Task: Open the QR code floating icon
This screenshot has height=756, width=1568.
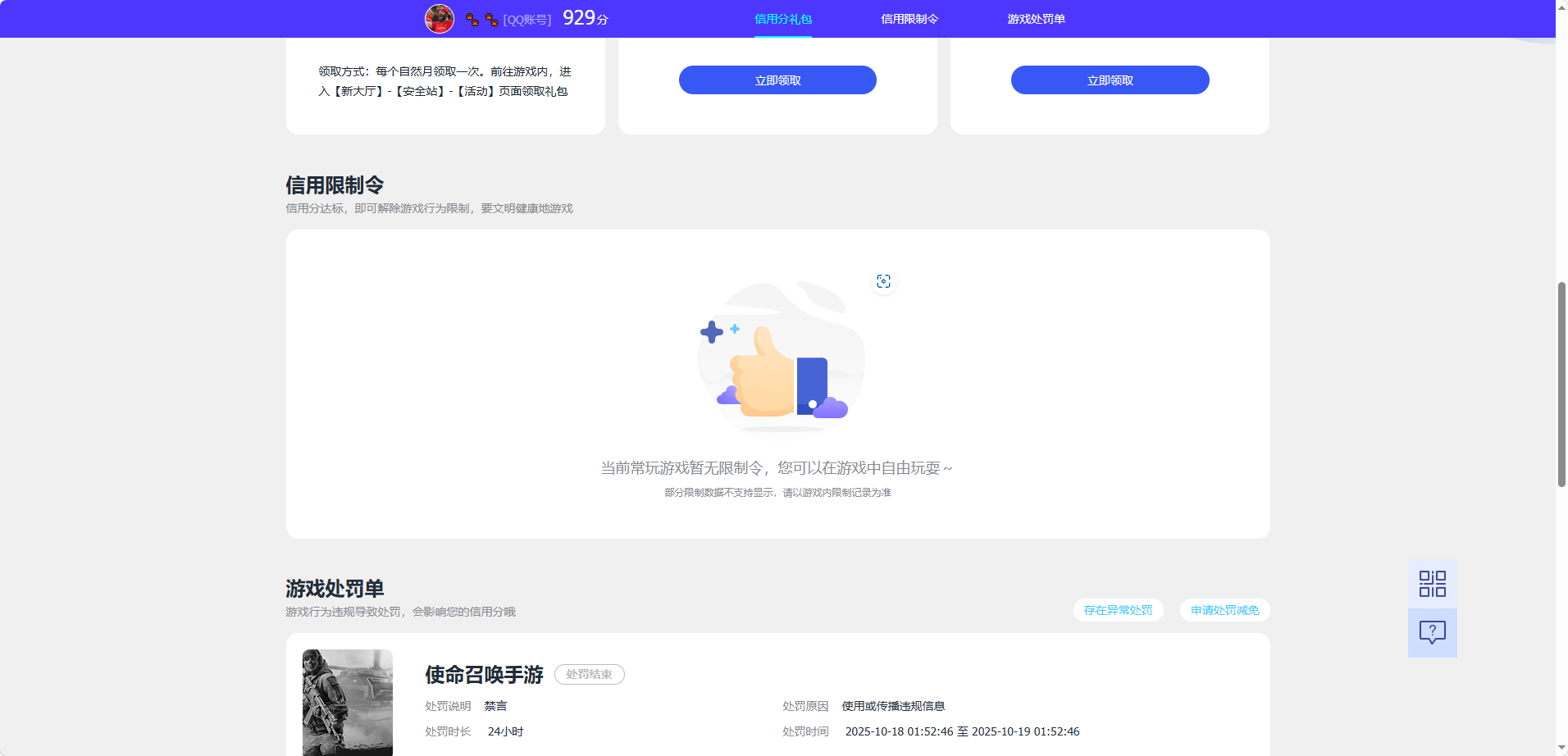Action: (x=1432, y=584)
